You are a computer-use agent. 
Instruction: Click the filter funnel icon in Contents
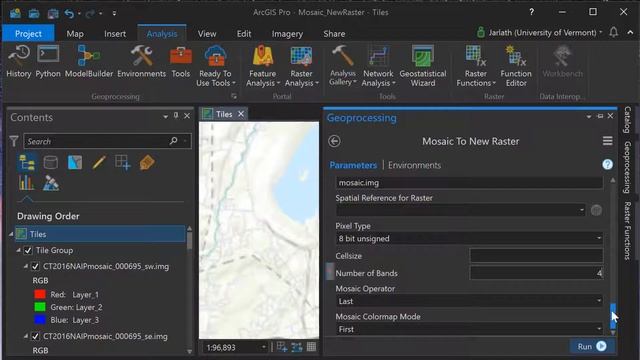point(14,141)
